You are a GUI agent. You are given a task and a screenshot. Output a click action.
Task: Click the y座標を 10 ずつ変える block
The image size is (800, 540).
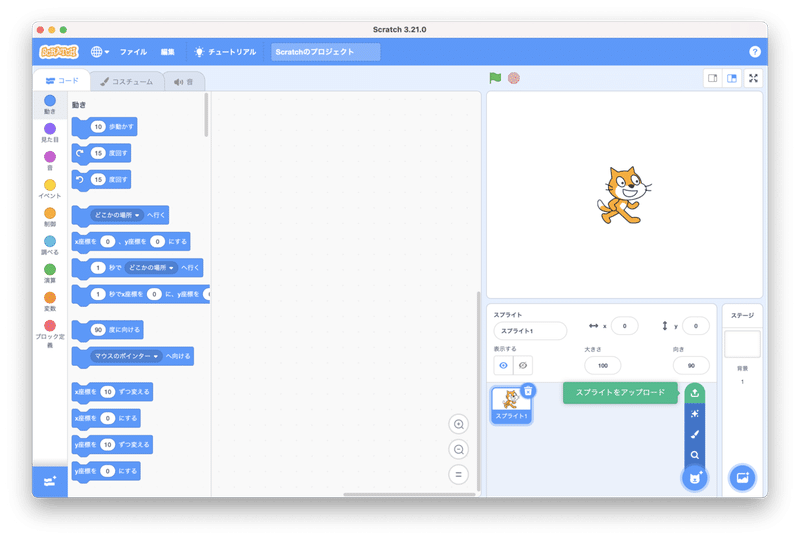coord(112,445)
